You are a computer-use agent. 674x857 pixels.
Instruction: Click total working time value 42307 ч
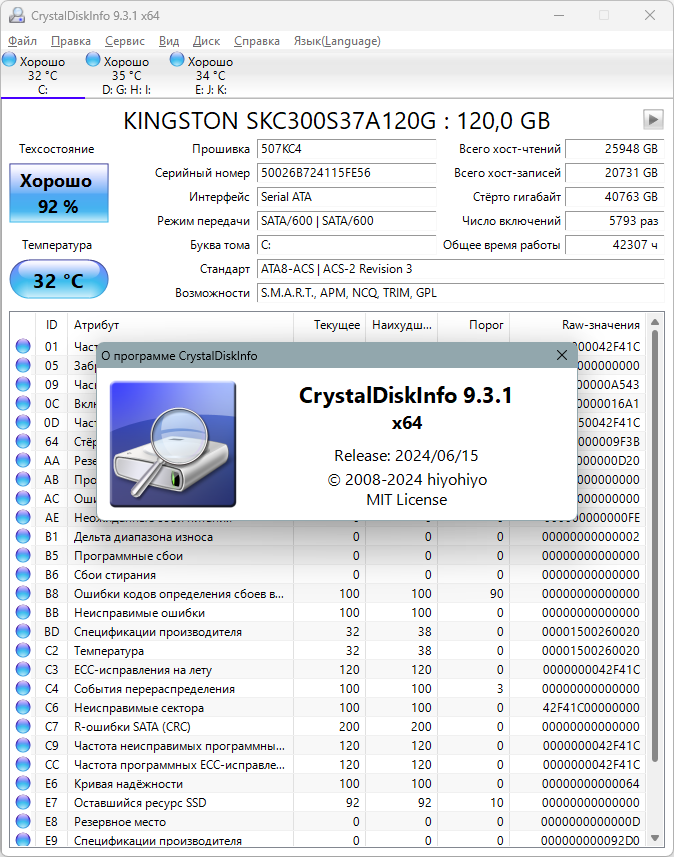pyautogui.click(x=614, y=245)
